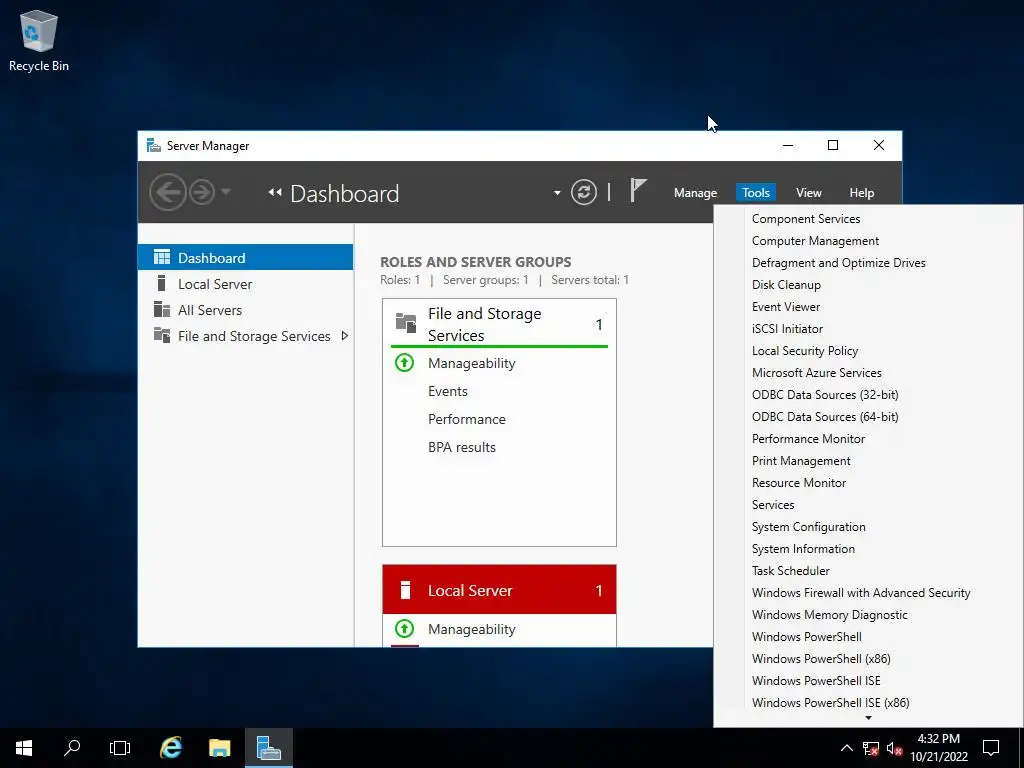Open the View menu

[808, 193]
